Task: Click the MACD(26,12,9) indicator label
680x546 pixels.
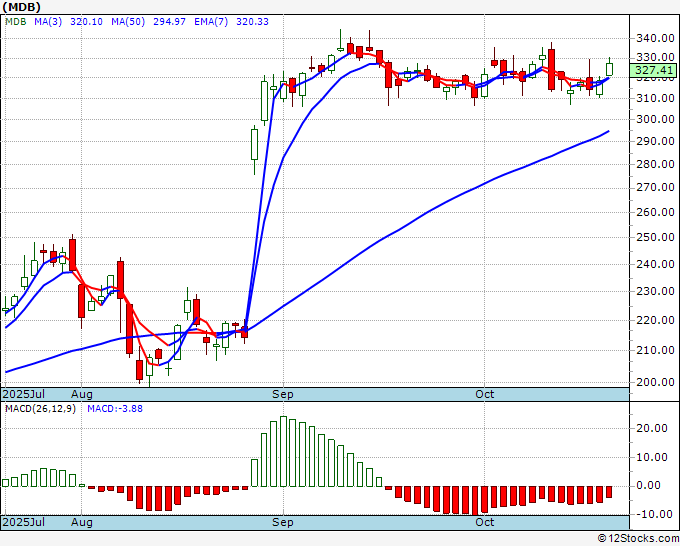Action: [x=40, y=409]
